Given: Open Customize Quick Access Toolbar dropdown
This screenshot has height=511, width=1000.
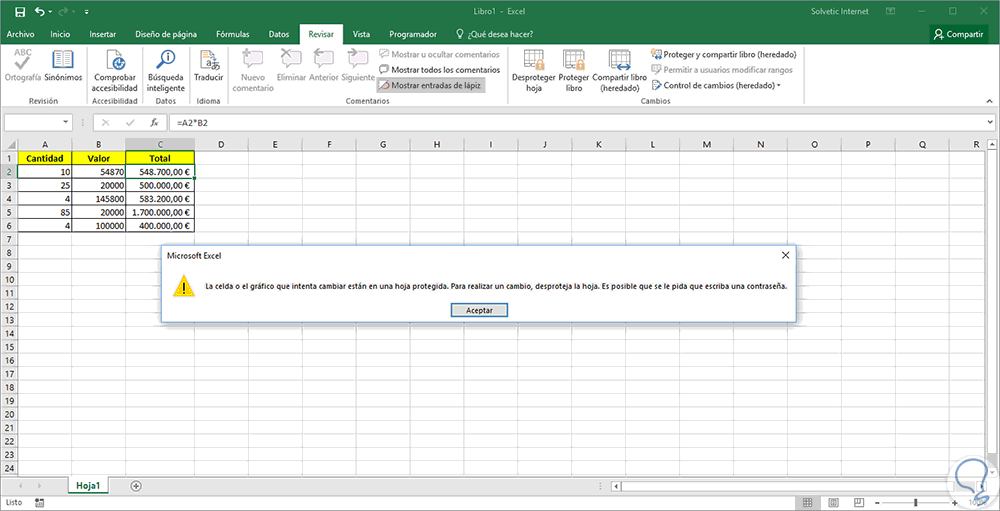Looking at the screenshot, I should tap(87, 11).
